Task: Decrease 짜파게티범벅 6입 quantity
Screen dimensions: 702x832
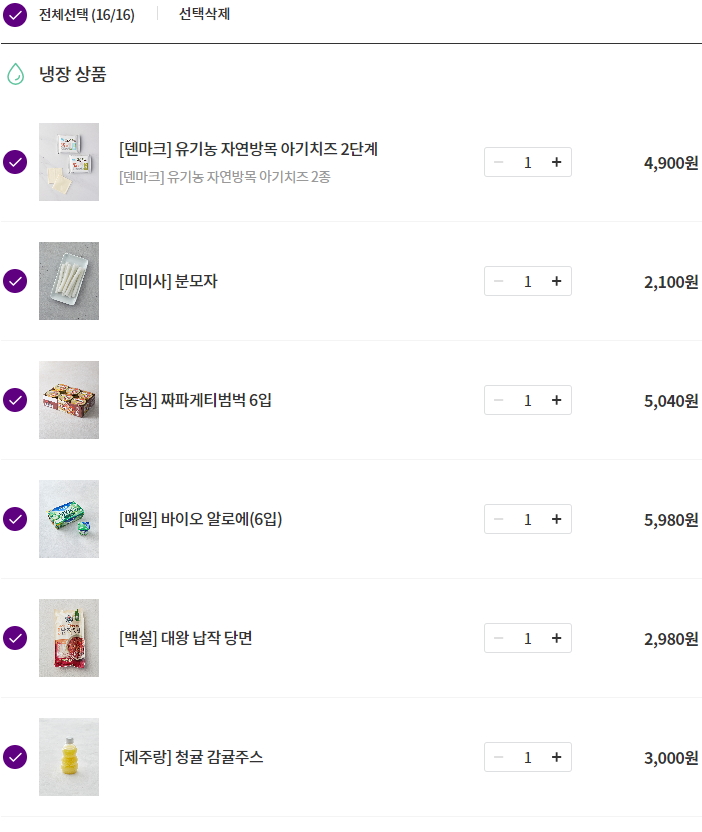Action: point(499,400)
